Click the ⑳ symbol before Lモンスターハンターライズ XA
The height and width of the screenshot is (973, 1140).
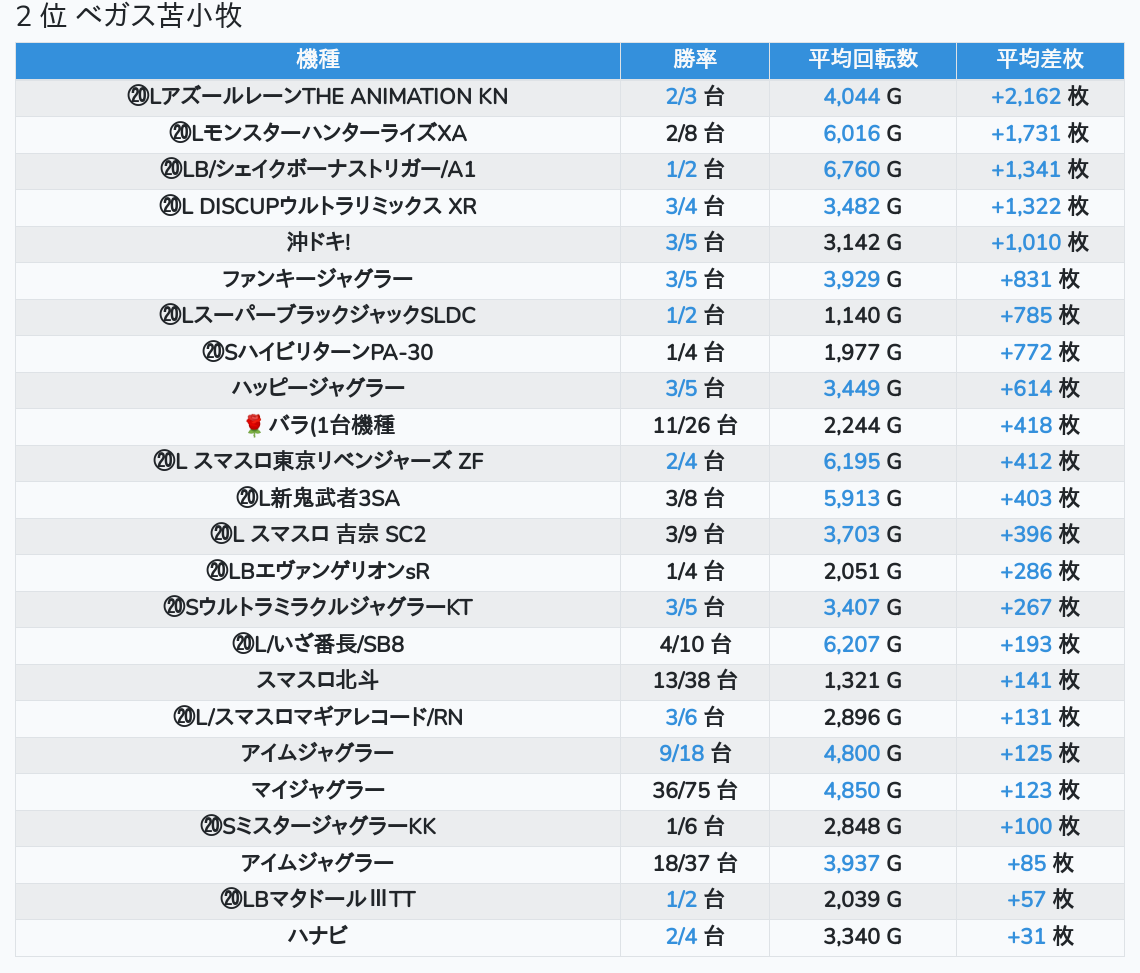point(181,134)
